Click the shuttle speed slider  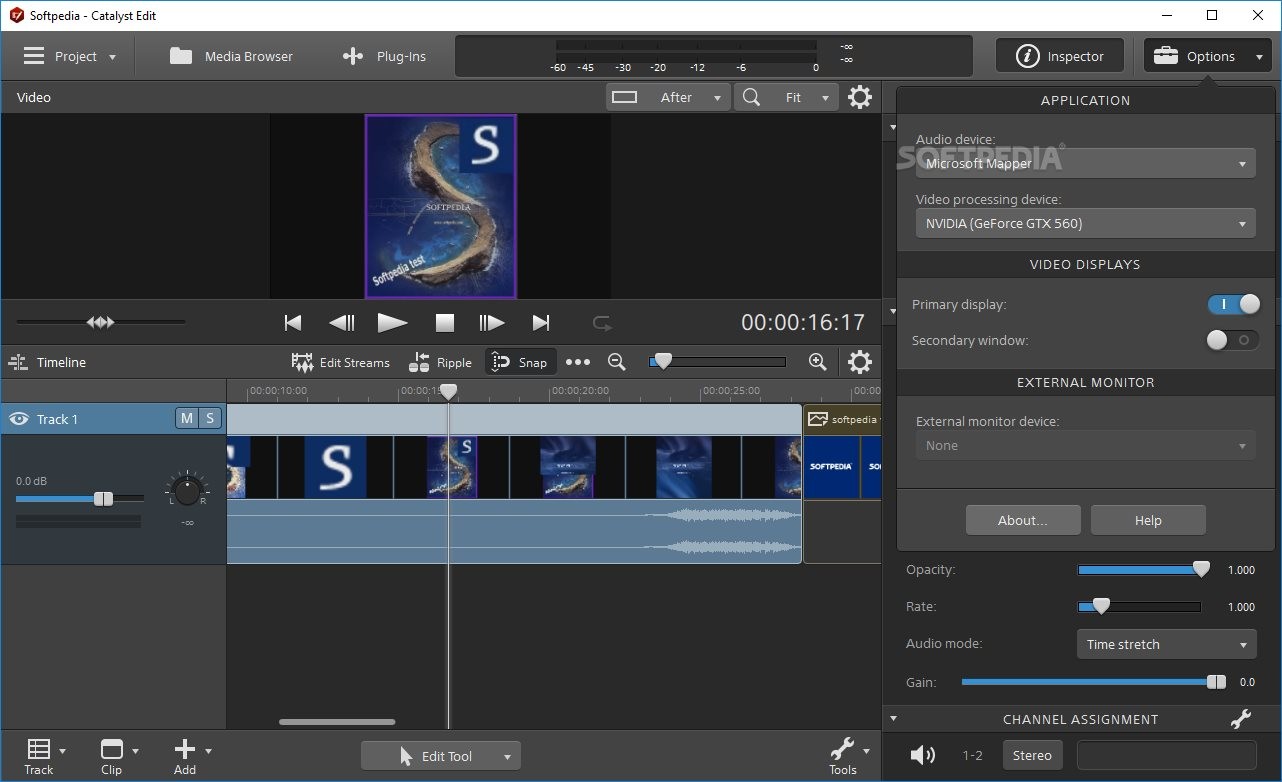click(x=100, y=322)
